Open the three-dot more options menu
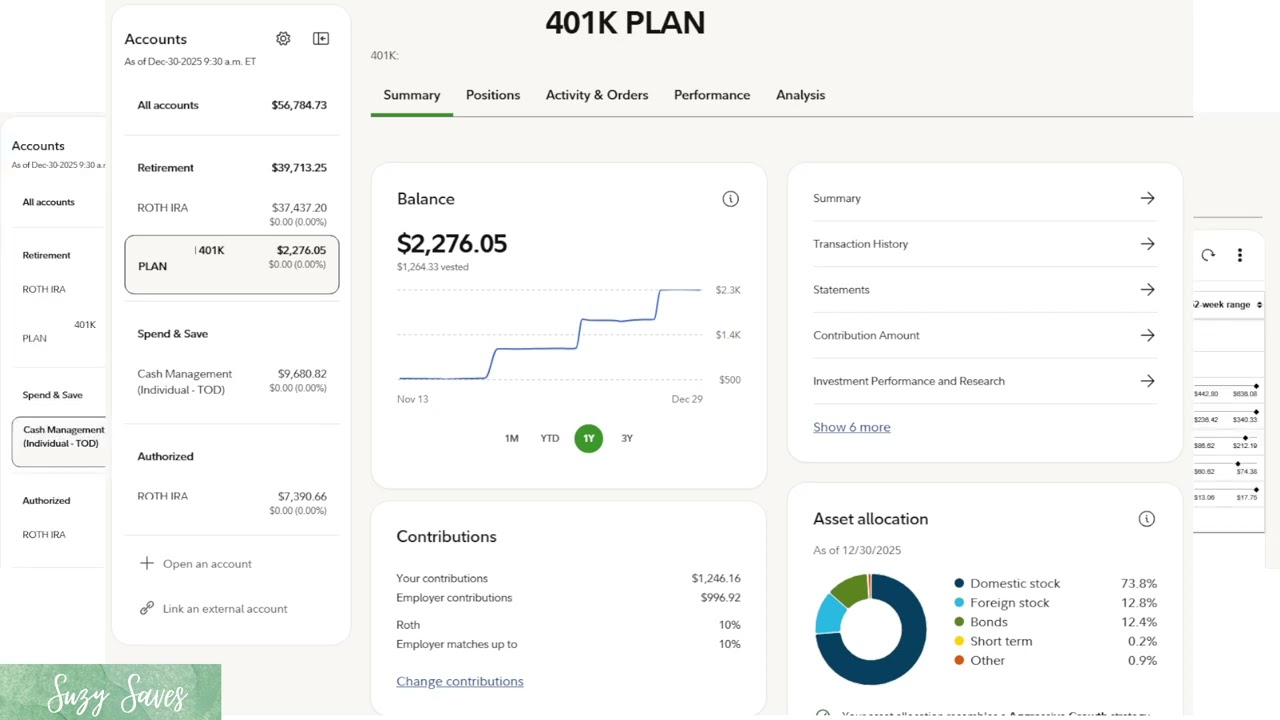Viewport: 1280px width, 720px height. (1240, 255)
